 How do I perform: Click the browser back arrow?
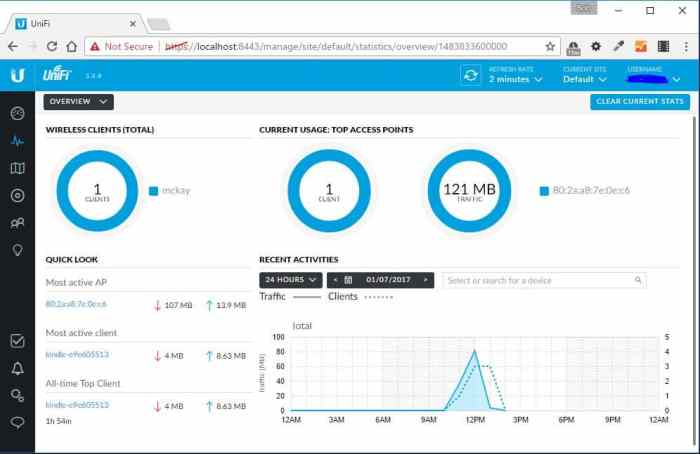click(x=13, y=46)
